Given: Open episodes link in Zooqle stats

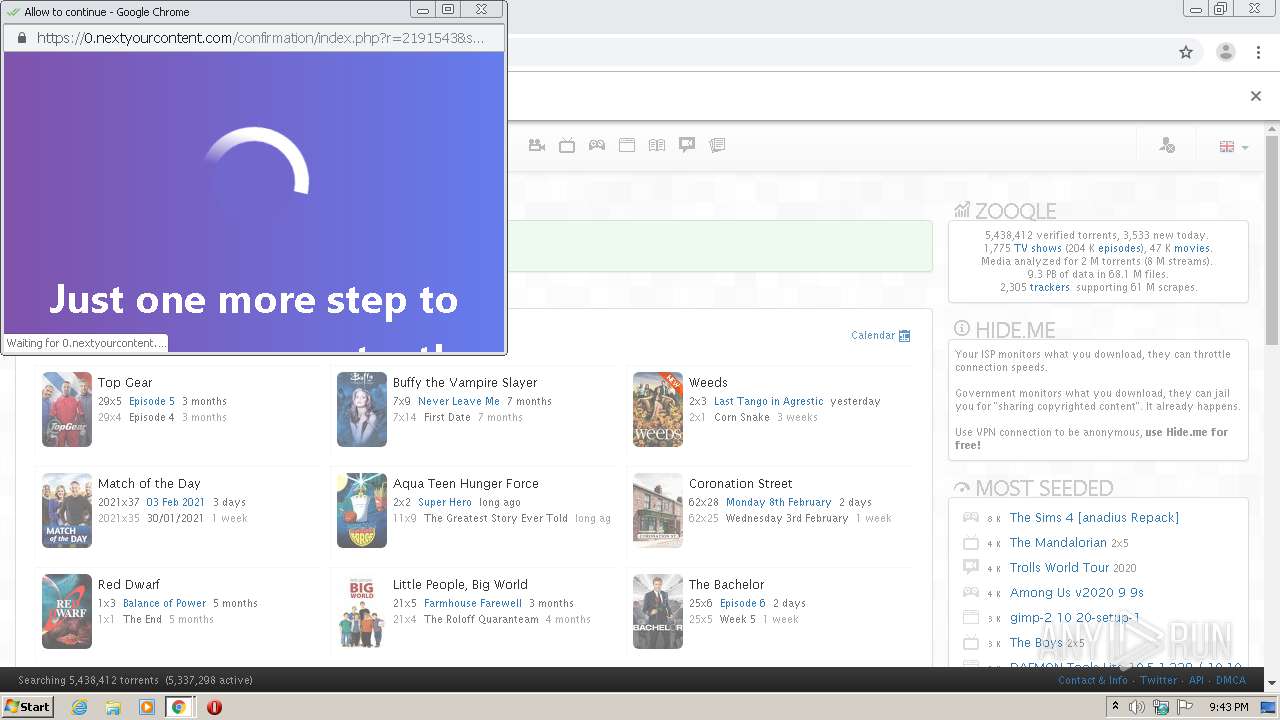Looking at the screenshot, I should pos(1119,248).
